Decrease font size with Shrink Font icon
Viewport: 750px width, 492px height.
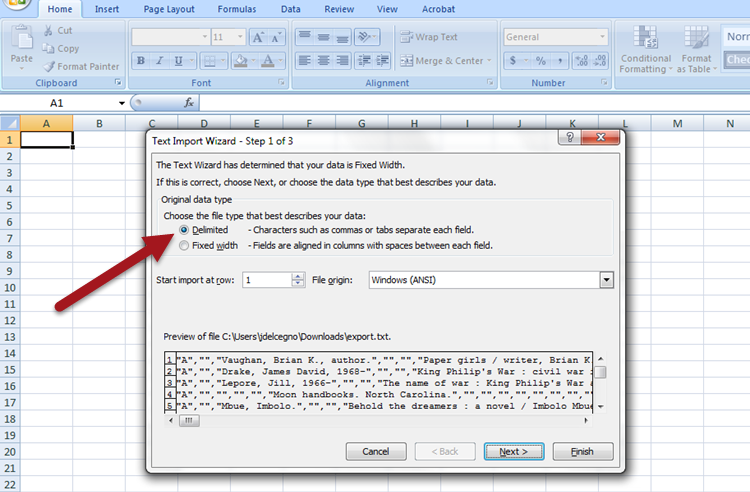[276, 37]
